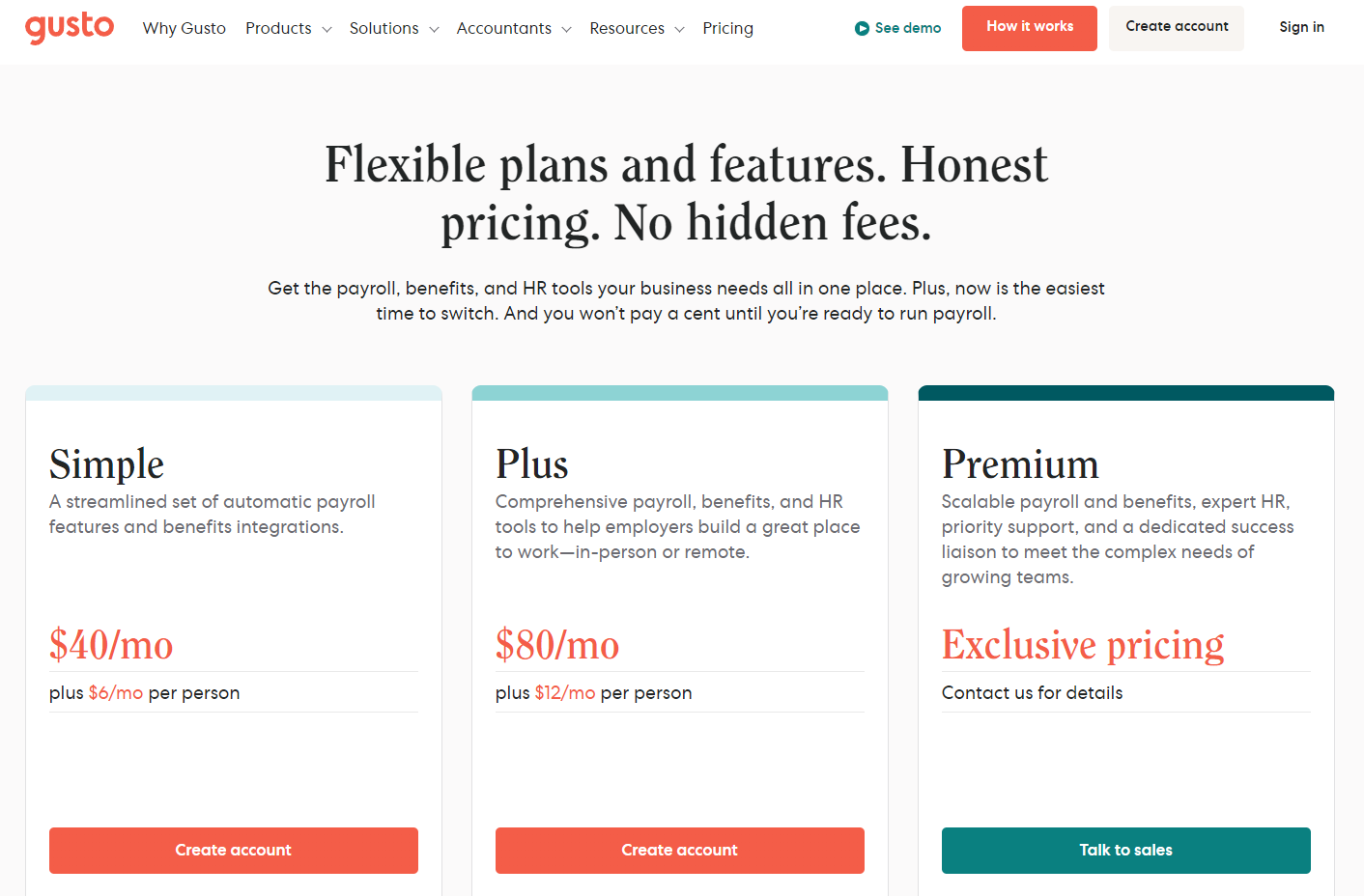Click the Simple plan heading
This screenshot has height=896, width=1364.
pos(106,463)
